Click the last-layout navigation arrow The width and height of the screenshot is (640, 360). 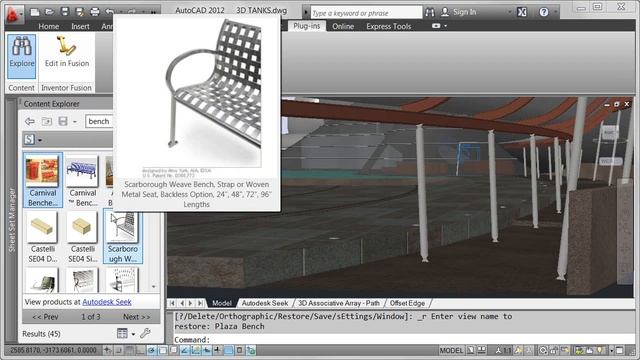point(200,303)
